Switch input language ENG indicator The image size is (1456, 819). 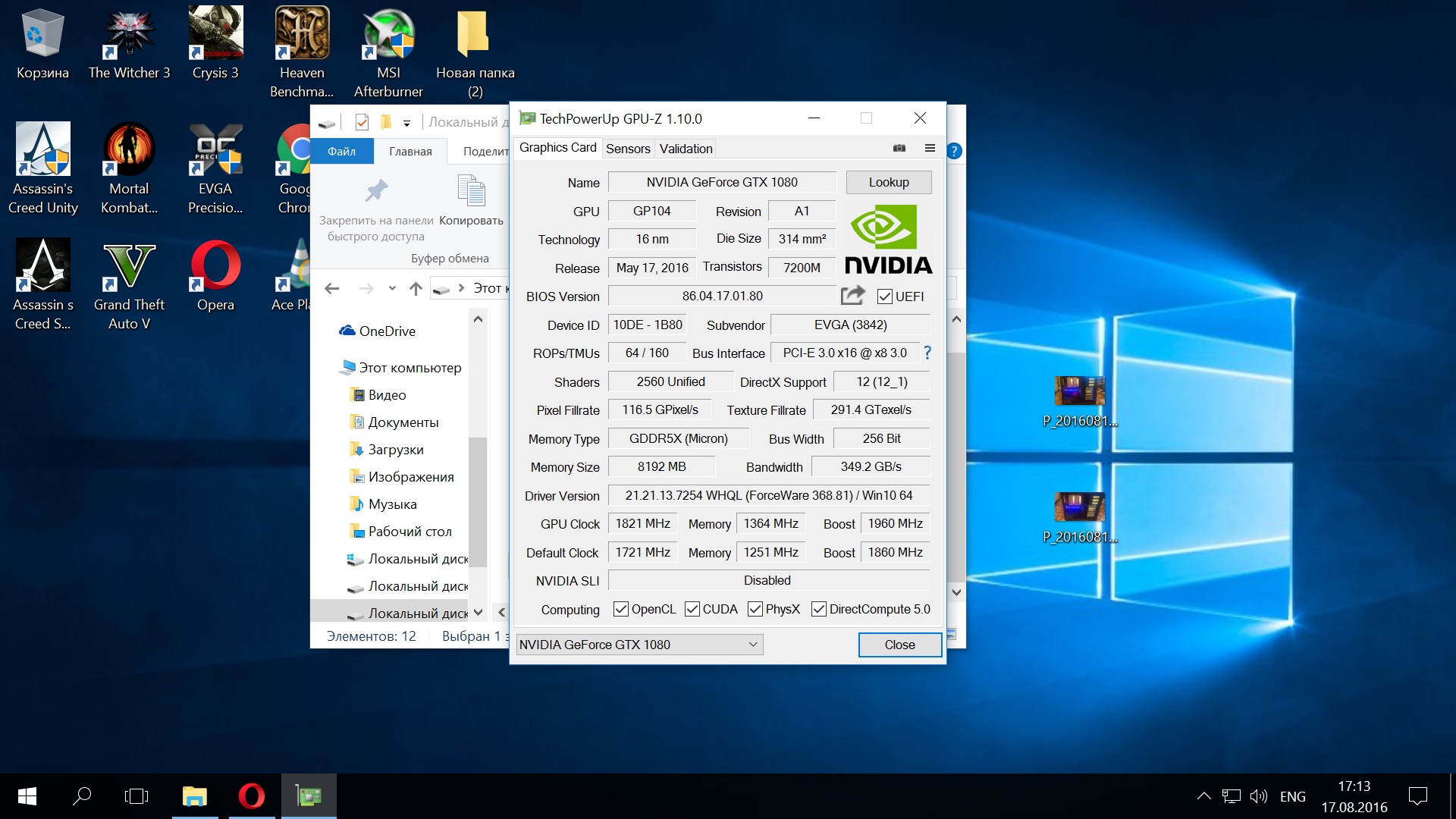pos(1293,796)
